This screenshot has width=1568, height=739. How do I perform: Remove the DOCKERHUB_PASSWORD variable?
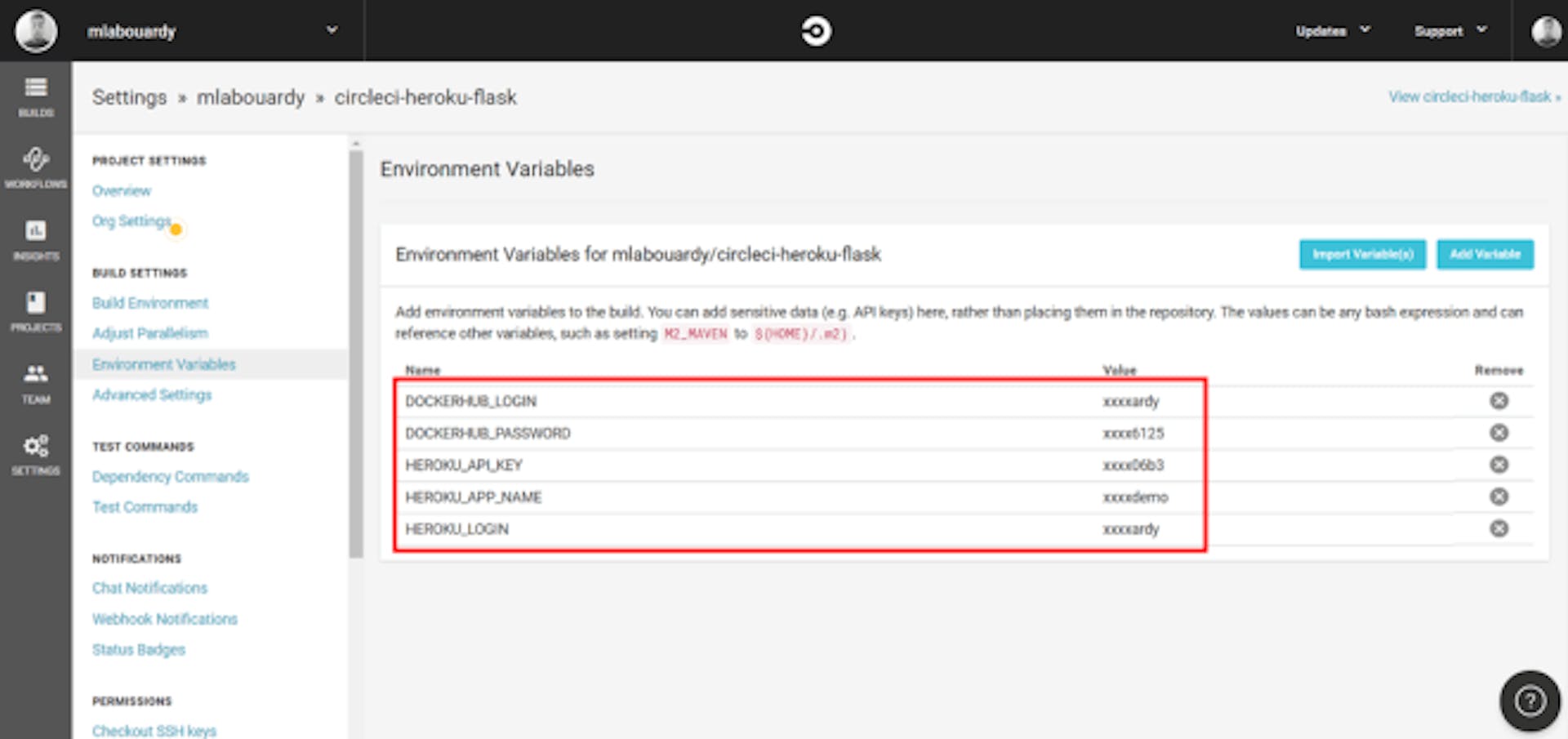click(x=1499, y=432)
